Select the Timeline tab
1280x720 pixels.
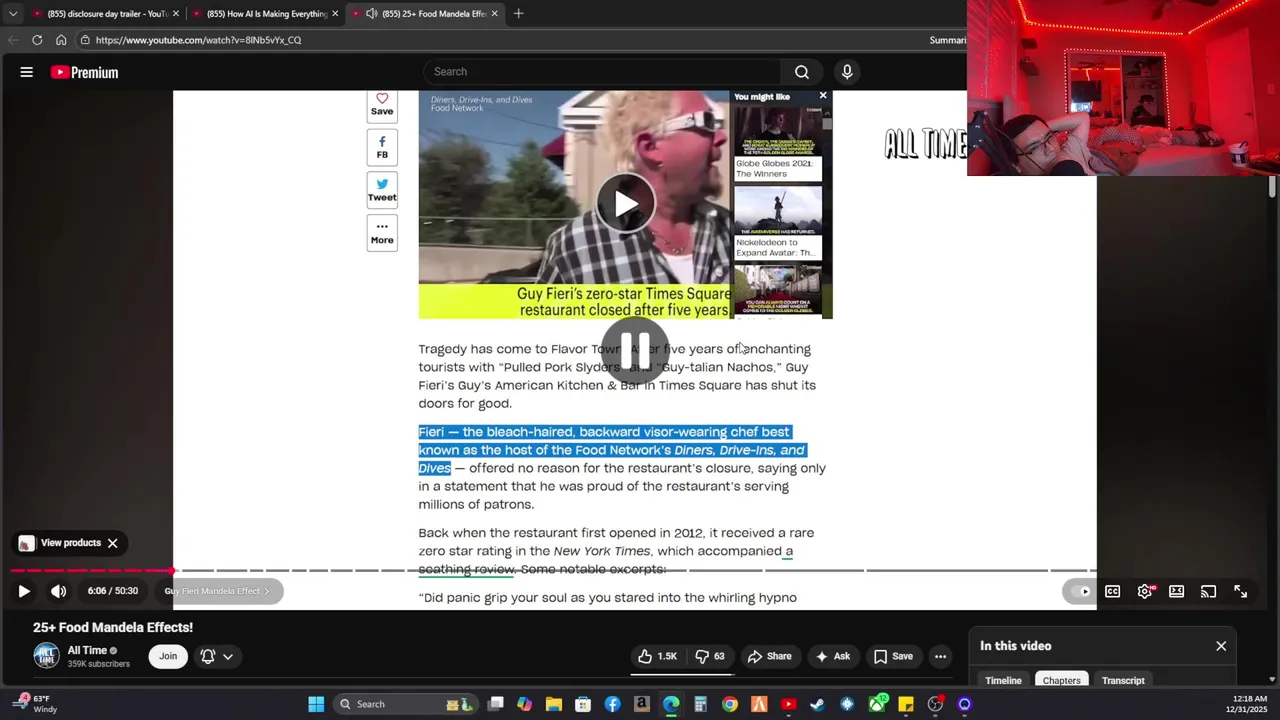(x=1003, y=680)
